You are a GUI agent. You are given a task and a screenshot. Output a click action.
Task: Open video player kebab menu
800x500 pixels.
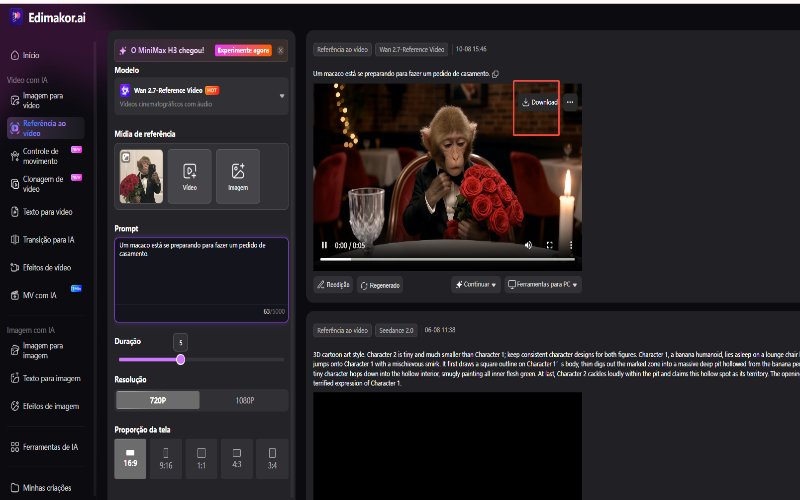click(x=571, y=245)
